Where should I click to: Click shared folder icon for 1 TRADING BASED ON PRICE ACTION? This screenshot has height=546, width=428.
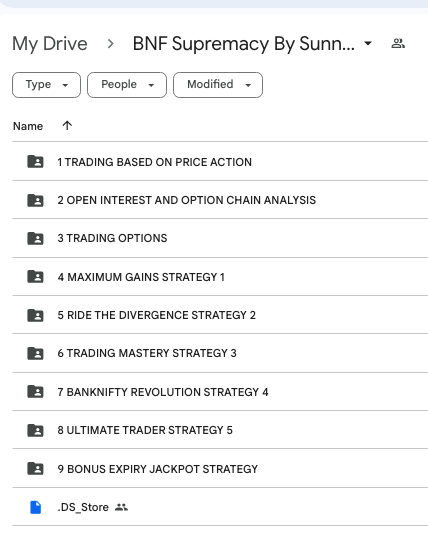click(35, 162)
